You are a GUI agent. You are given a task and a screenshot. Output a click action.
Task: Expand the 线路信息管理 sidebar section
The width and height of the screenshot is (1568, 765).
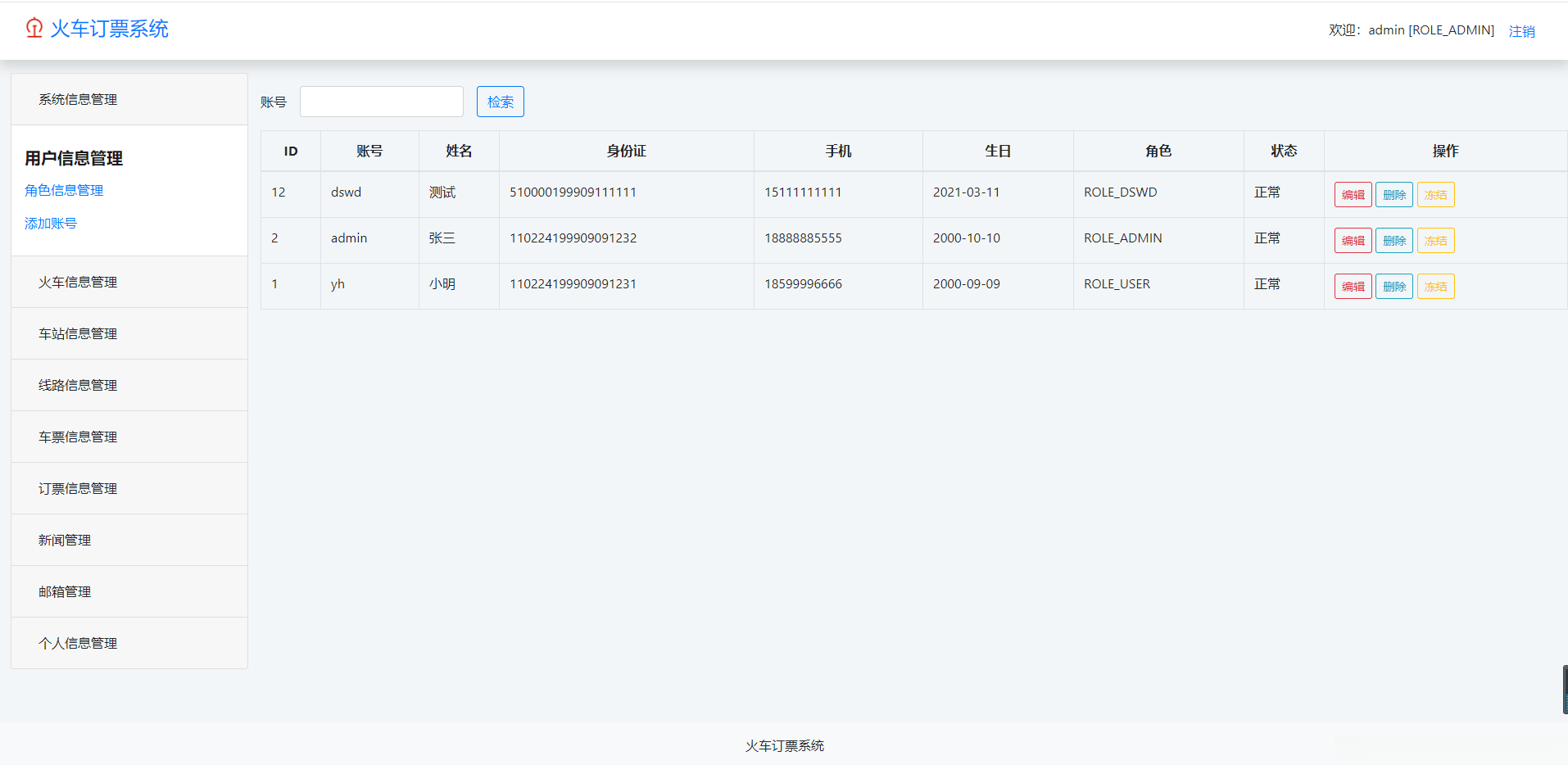tap(129, 385)
